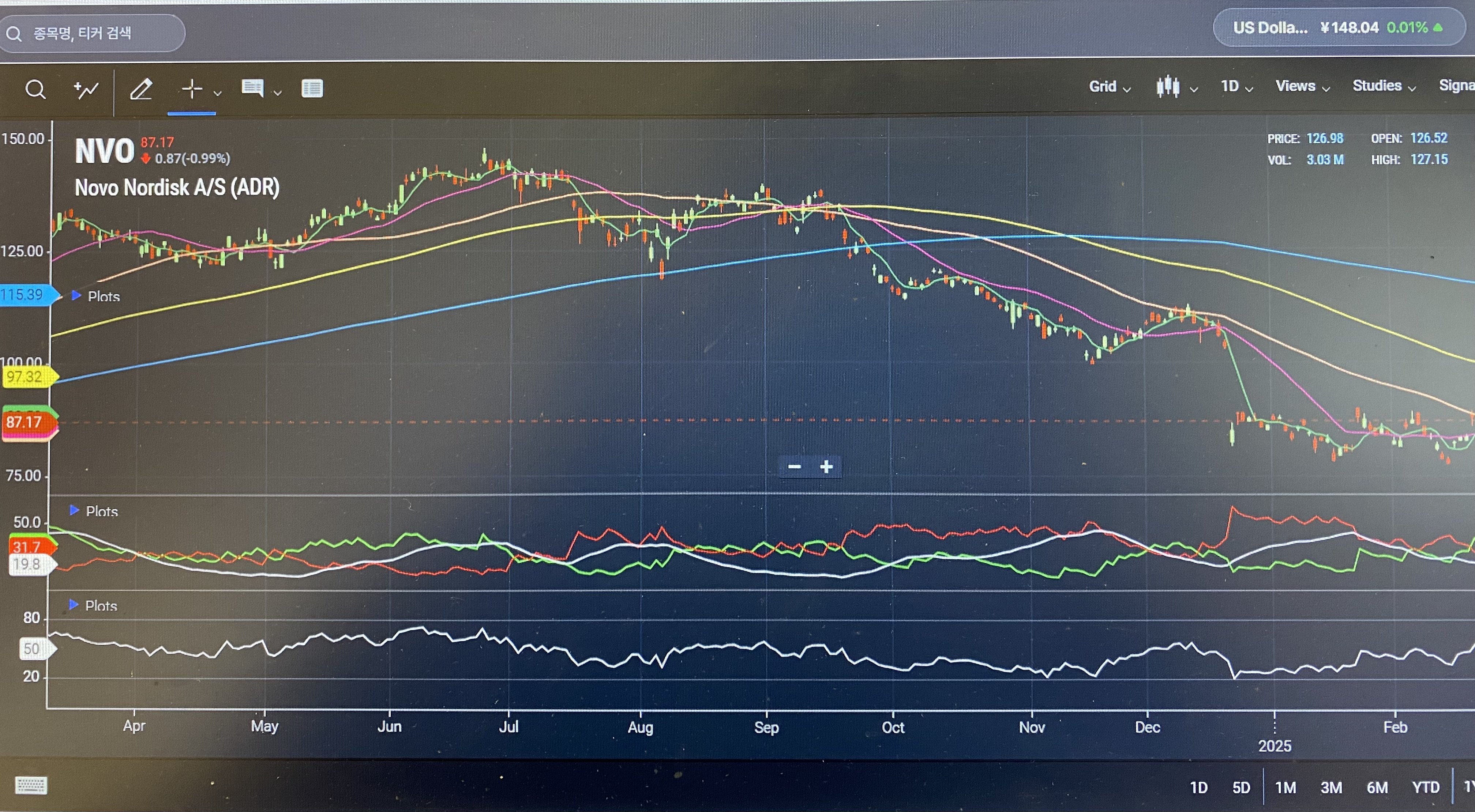
Task: Zoom in the chart with the plus button
Action: point(826,467)
